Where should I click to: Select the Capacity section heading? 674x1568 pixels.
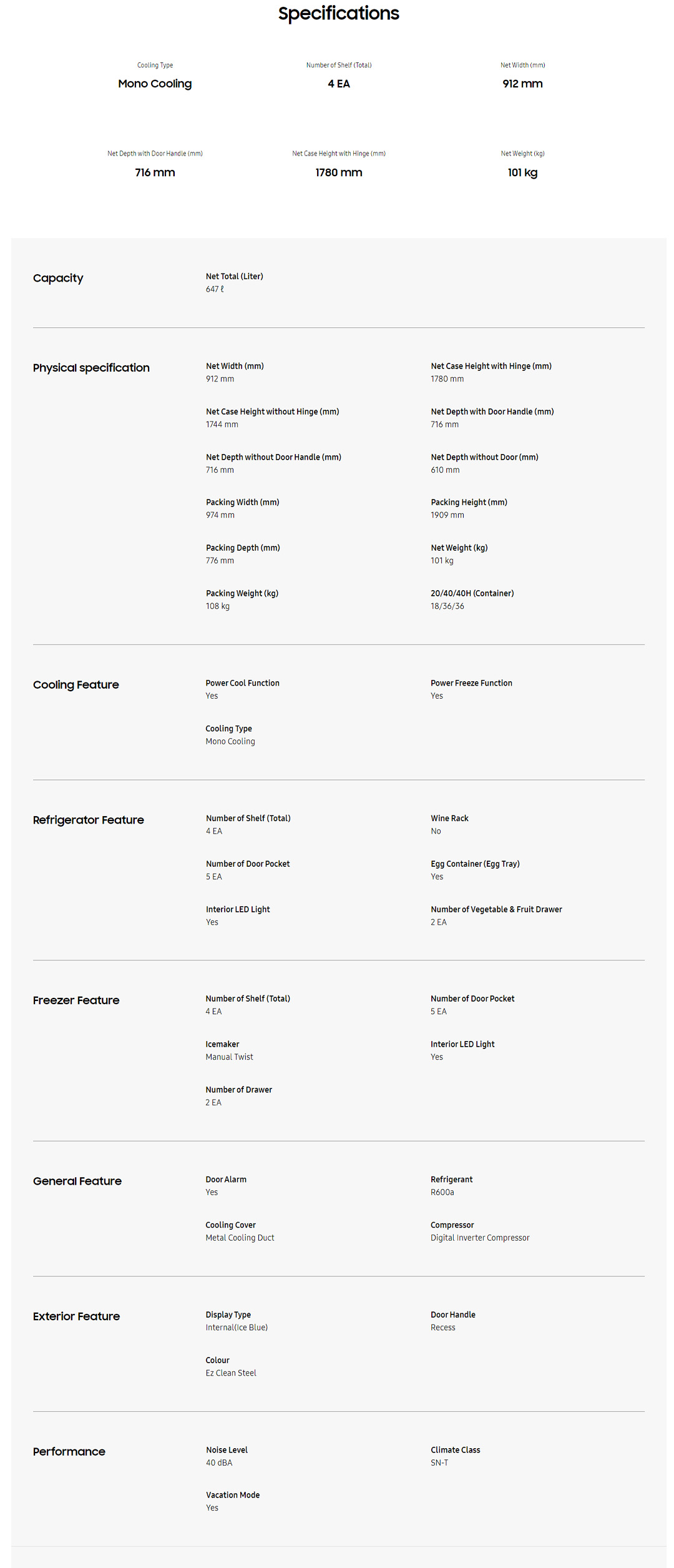pos(58,279)
